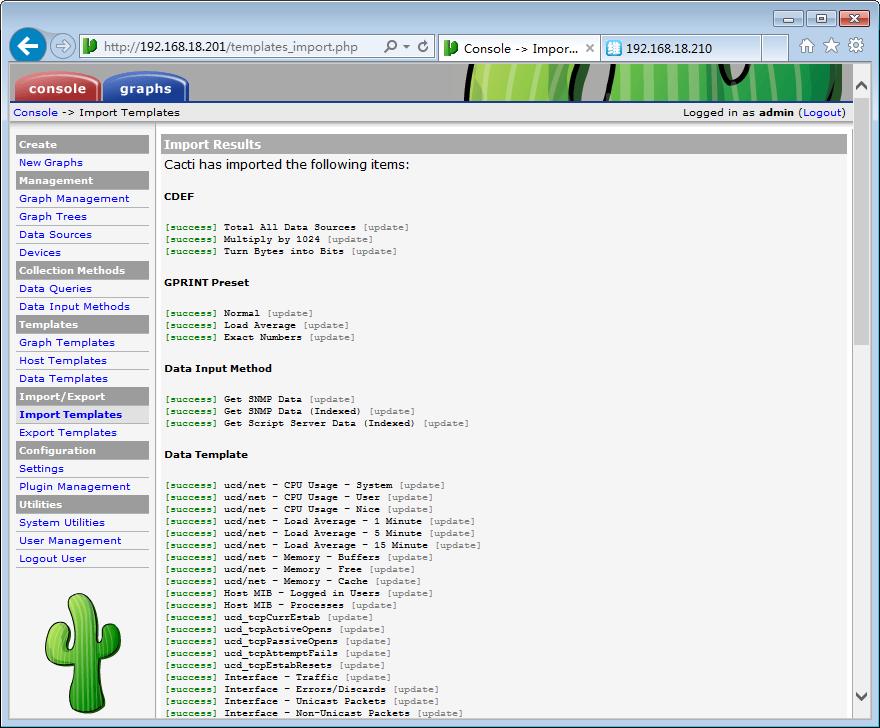Open Plugin Management link
The width and height of the screenshot is (880, 728).
point(75,486)
